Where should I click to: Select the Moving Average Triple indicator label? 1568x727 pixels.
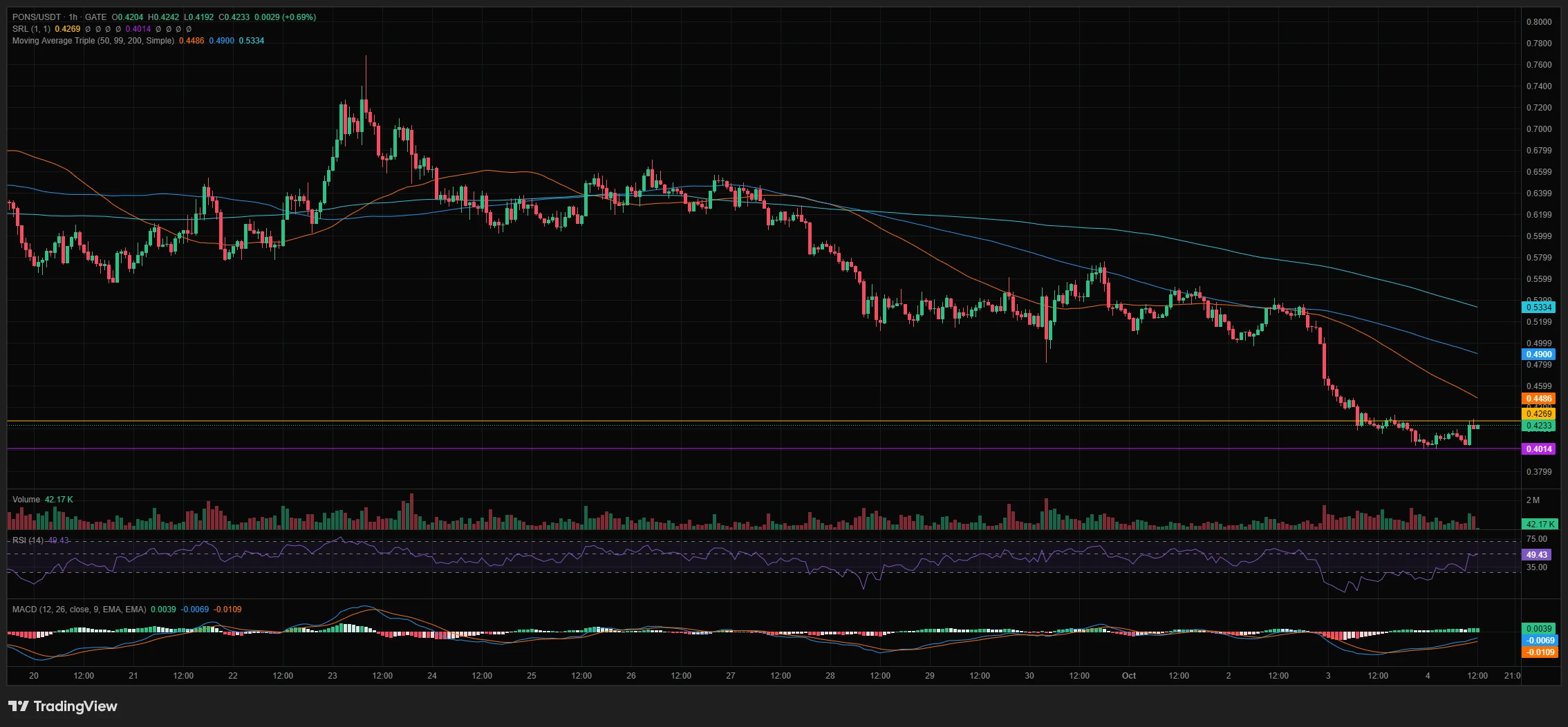[93, 41]
